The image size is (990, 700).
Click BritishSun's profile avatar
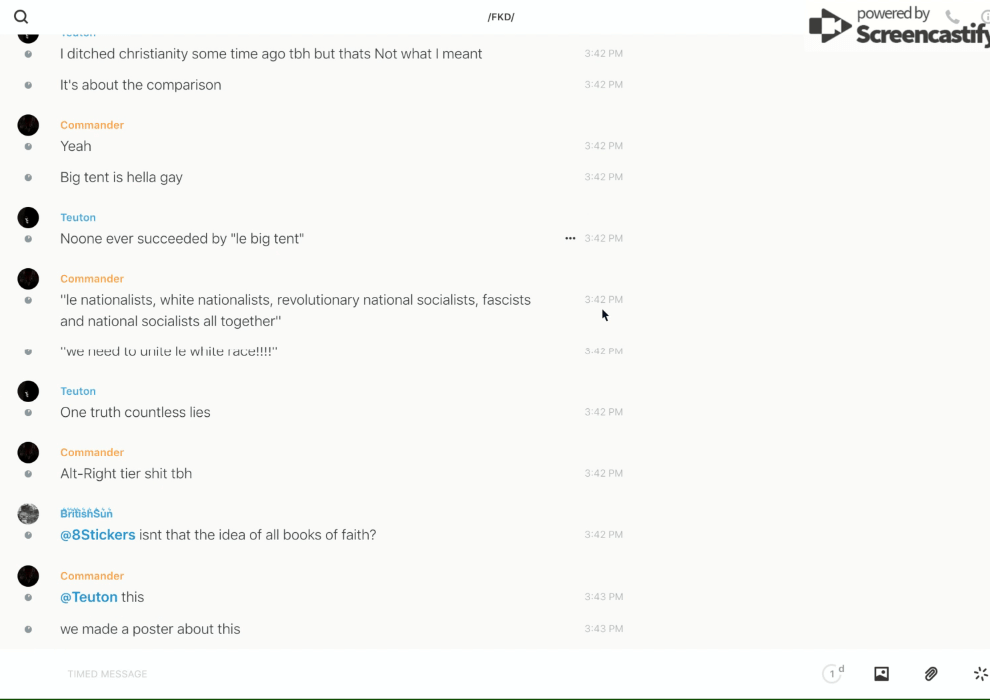tap(28, 514)
